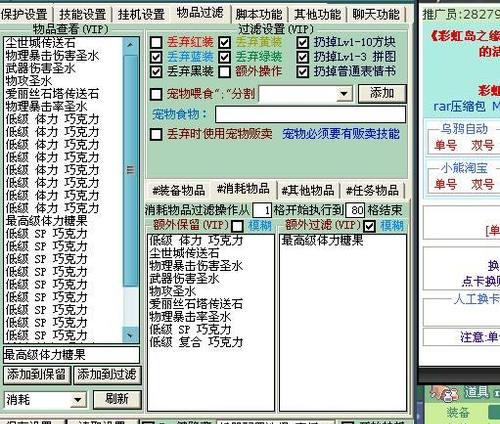Open the 宠物喂食 dropdown arrow
Viewport: 500px width, 424px height.
(x=344, y=94)
